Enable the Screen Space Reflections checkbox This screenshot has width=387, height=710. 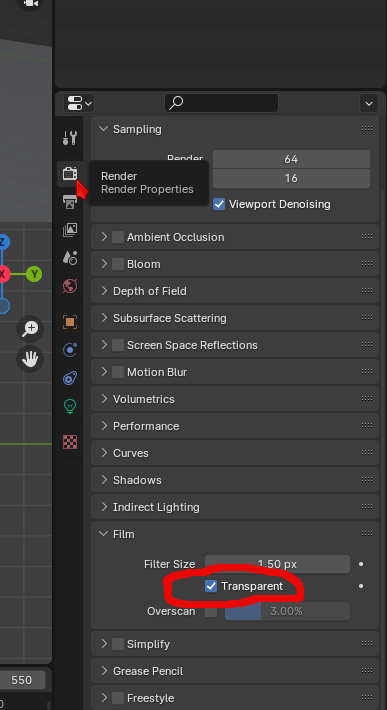click(x=118, y=345)
